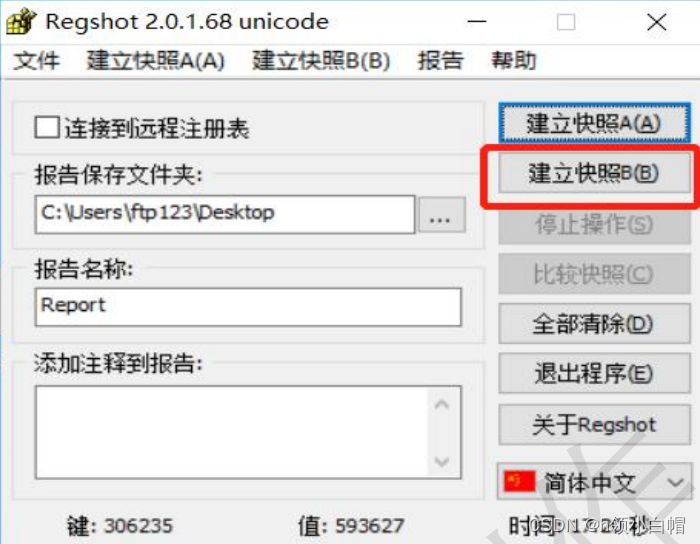Open the 报告 menu

point(441,61)
